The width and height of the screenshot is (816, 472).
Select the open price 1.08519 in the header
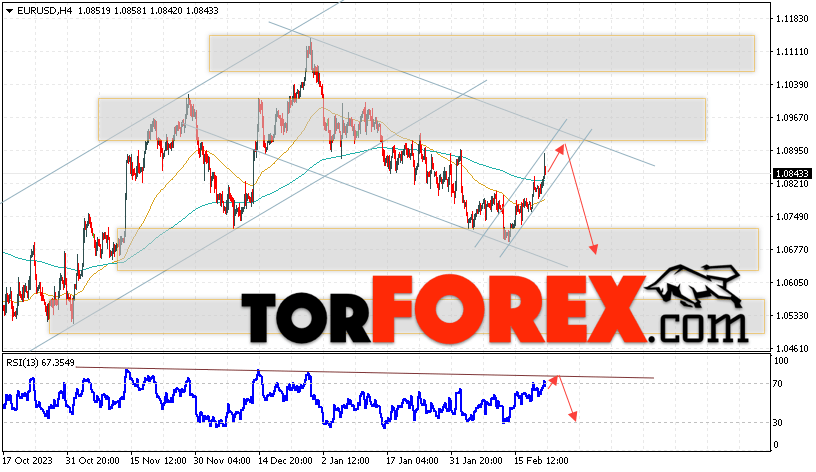(94, 10)
